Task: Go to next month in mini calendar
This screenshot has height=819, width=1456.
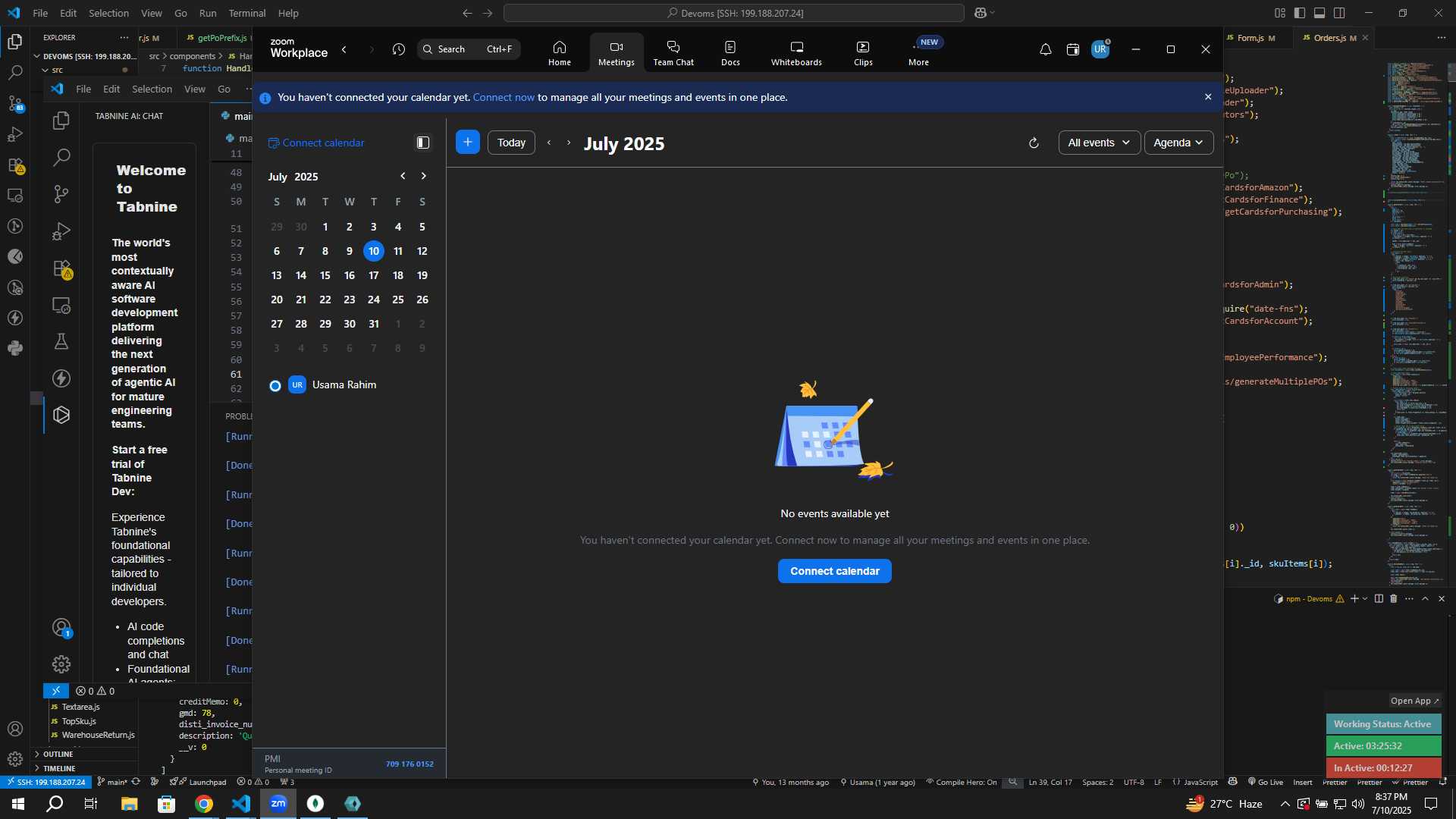Action: tap(424, 176)
